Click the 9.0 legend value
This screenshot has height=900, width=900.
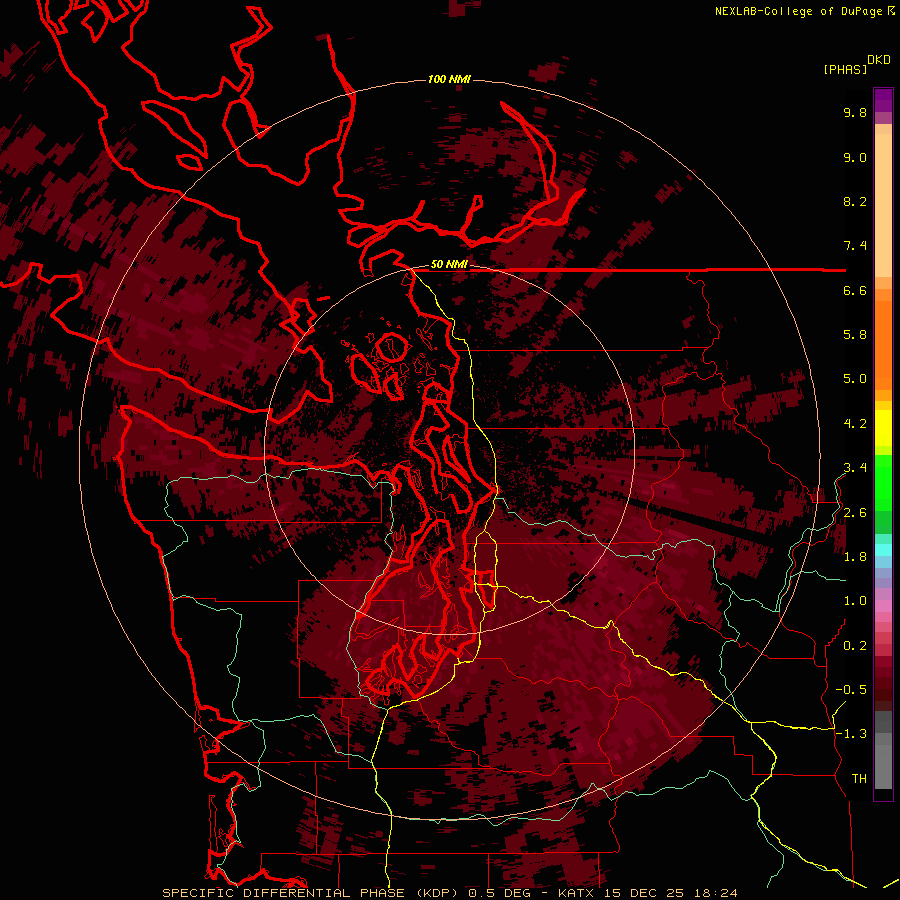click(x=855, y=158)
